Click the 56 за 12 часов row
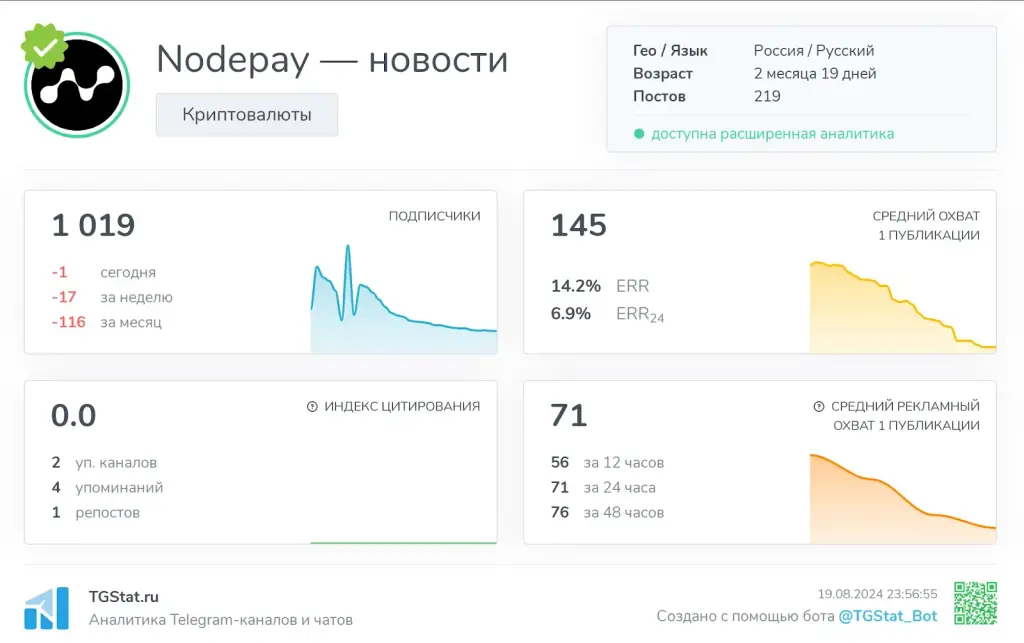The height and width of the screenshot is (643, 1024). click(x=607, y=463)
